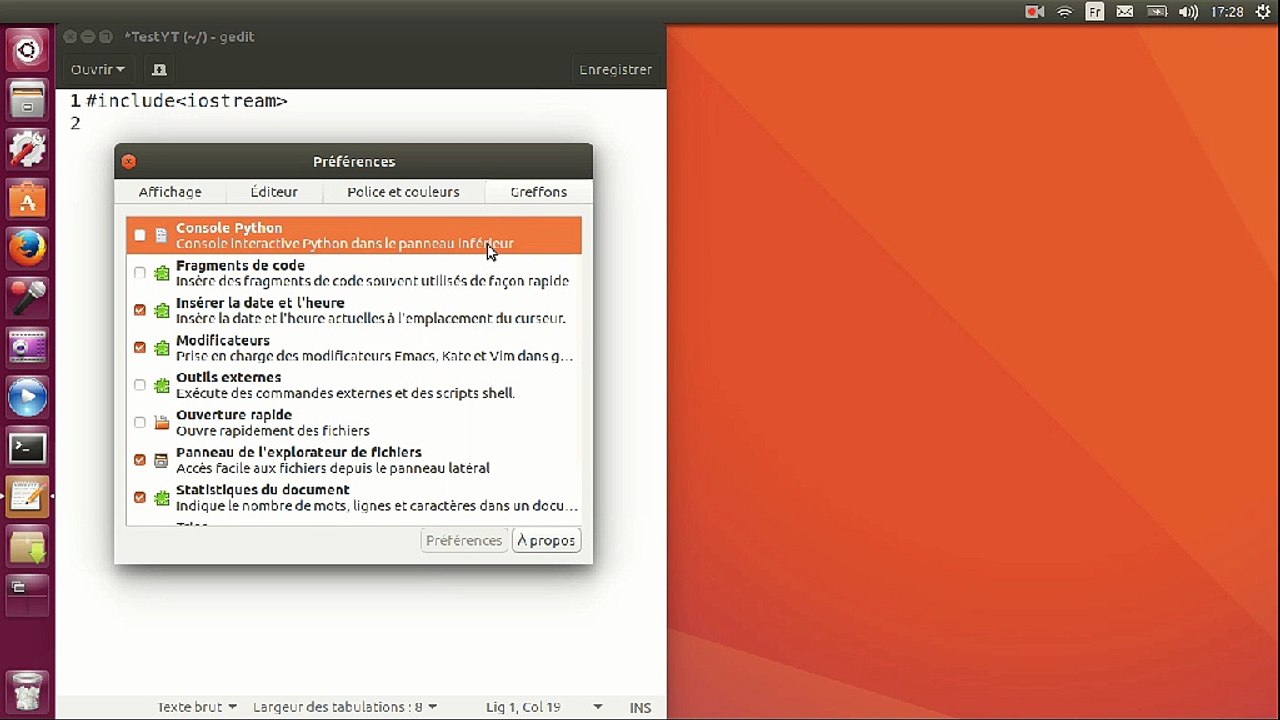
Task: Click the plugin Préférences button
Action: [x=464, y=540]
